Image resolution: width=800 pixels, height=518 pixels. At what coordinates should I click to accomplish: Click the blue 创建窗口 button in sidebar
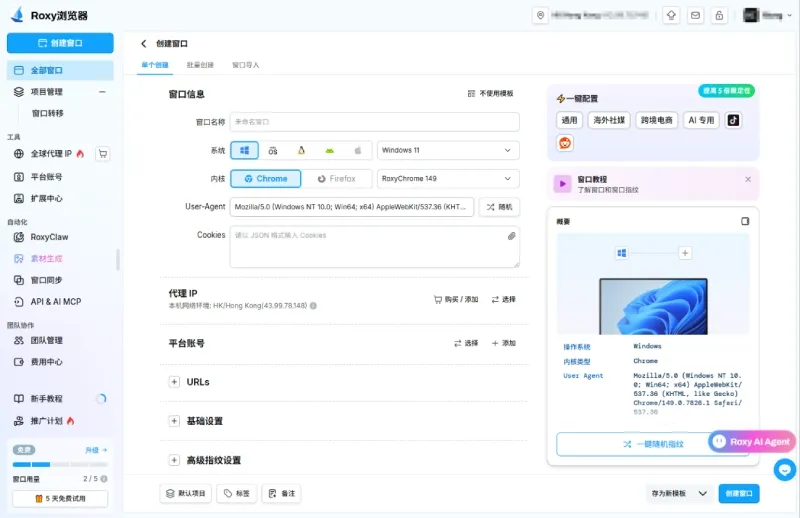60,43
